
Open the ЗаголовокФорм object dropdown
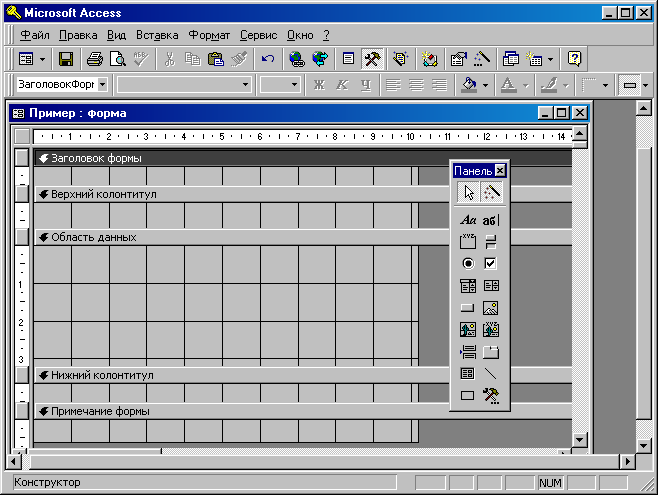point(102,85)
